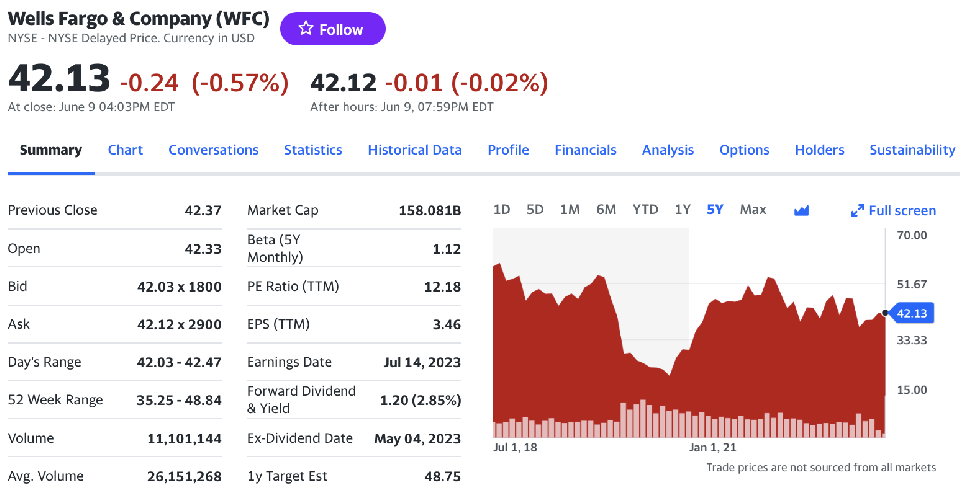Show the Max chart range

click(x=753, y=209)
